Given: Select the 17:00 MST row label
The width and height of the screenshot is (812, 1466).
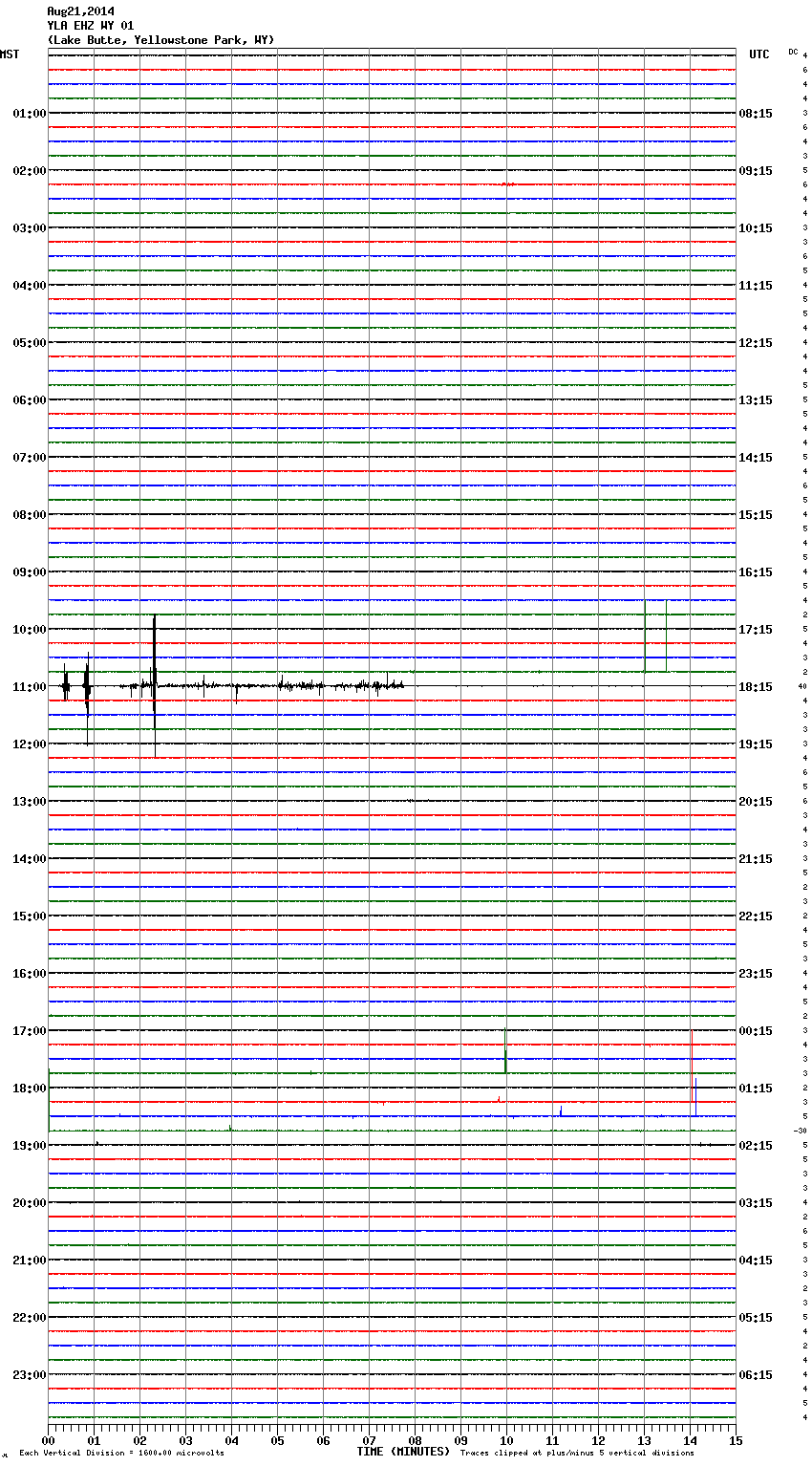Looking at the screenshot, I should tap(29, 1031).
